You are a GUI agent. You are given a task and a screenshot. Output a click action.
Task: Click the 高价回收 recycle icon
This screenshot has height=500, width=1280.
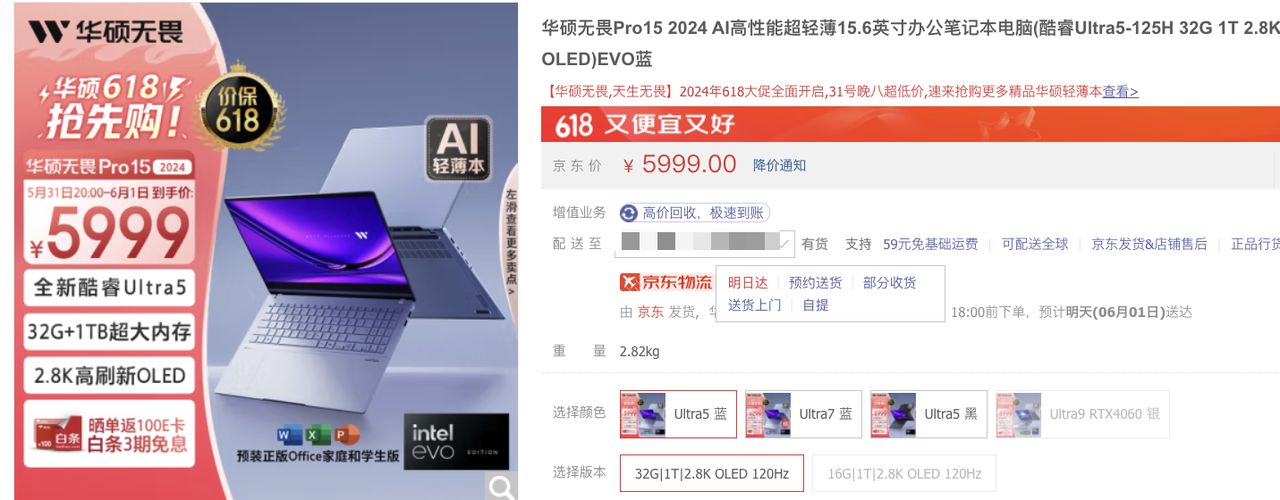click(x=629, y=213)
